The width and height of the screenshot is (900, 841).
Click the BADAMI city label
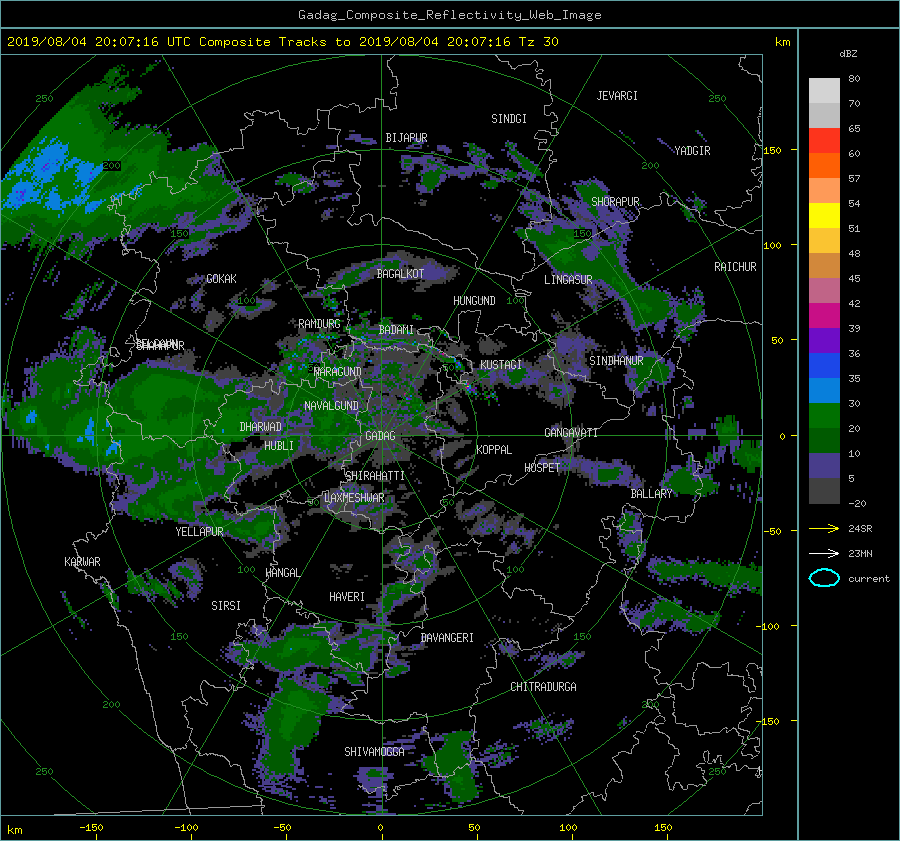tap(396, 330)
